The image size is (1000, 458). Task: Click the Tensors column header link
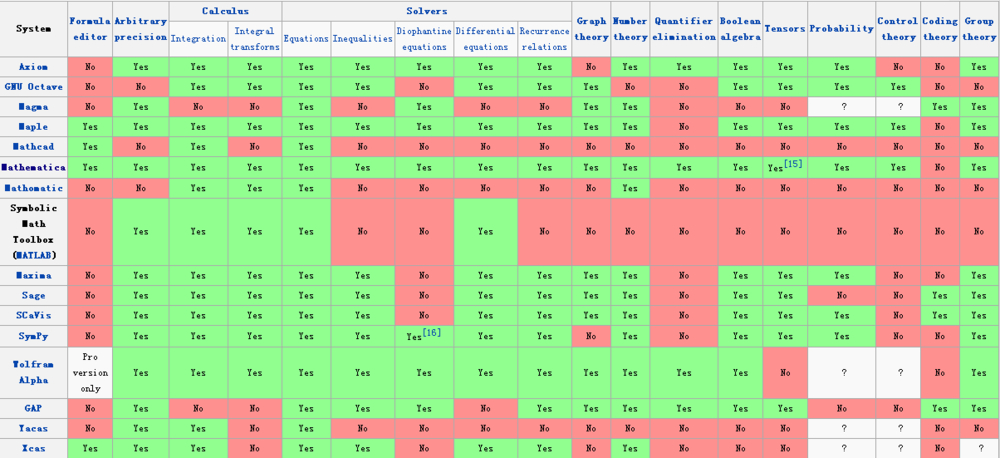tap(784, 29)
